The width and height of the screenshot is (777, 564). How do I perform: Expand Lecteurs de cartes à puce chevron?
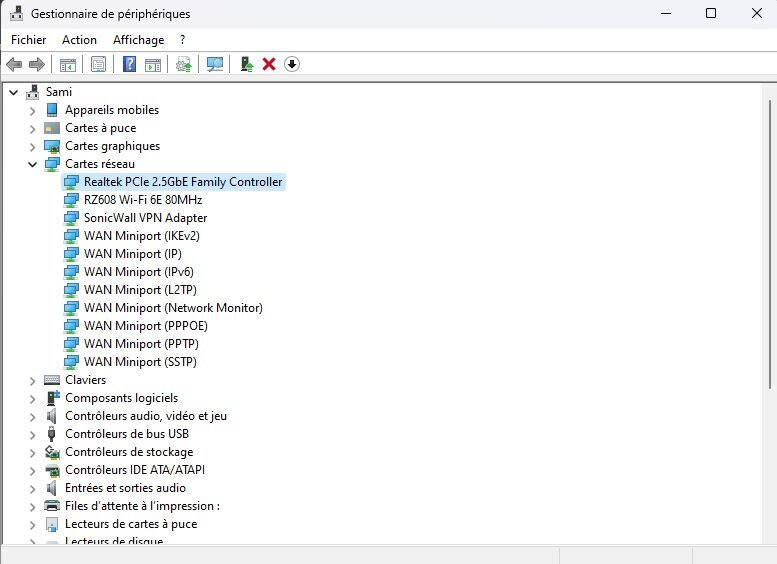(33, 525)
